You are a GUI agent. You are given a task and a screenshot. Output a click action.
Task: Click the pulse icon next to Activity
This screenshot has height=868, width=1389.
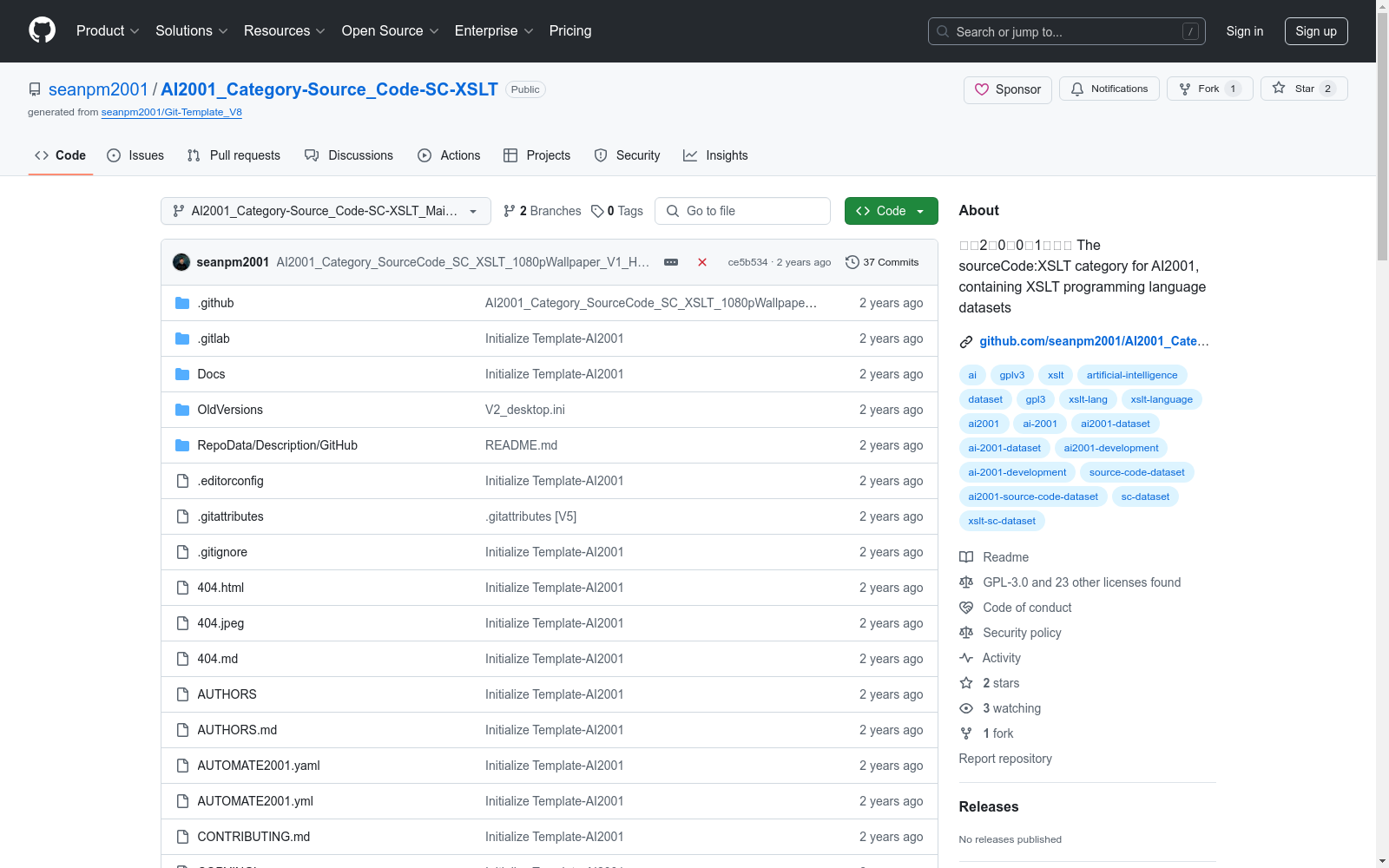966,658
